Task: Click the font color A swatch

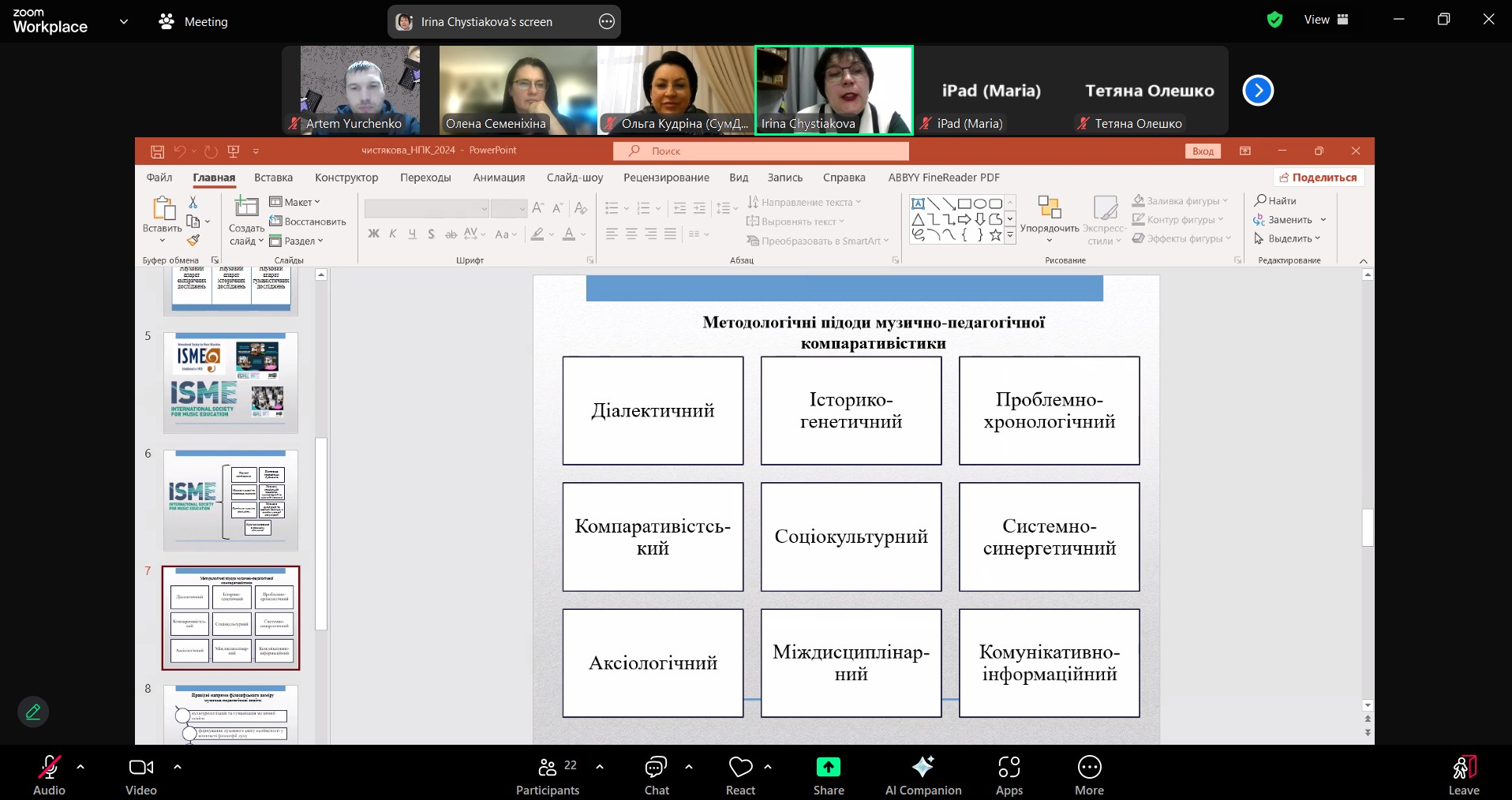Action: pos(569,234)
